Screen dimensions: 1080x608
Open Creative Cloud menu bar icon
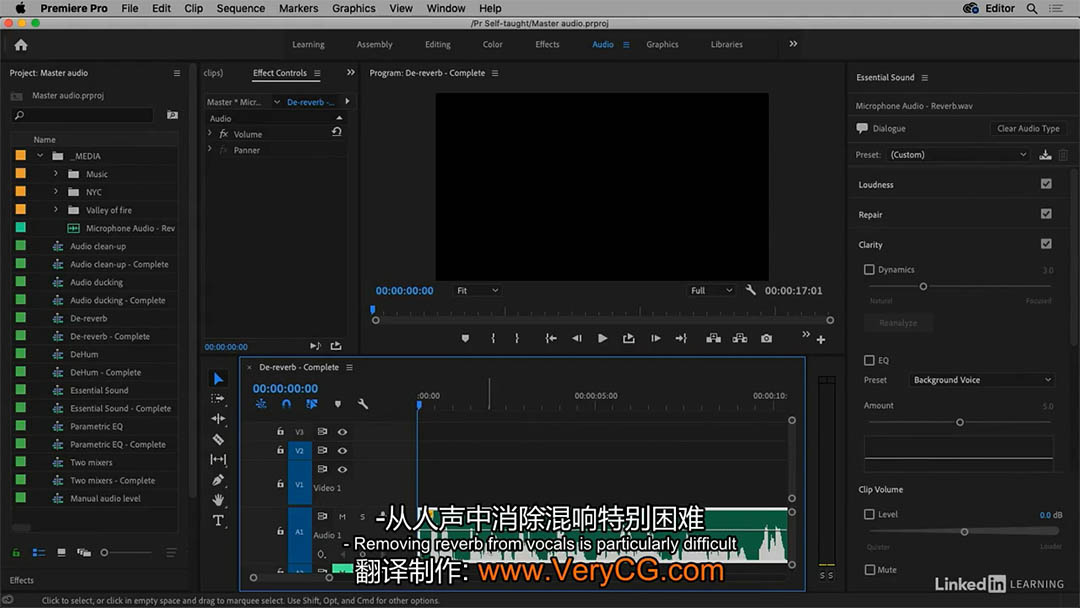coord(971,8)
